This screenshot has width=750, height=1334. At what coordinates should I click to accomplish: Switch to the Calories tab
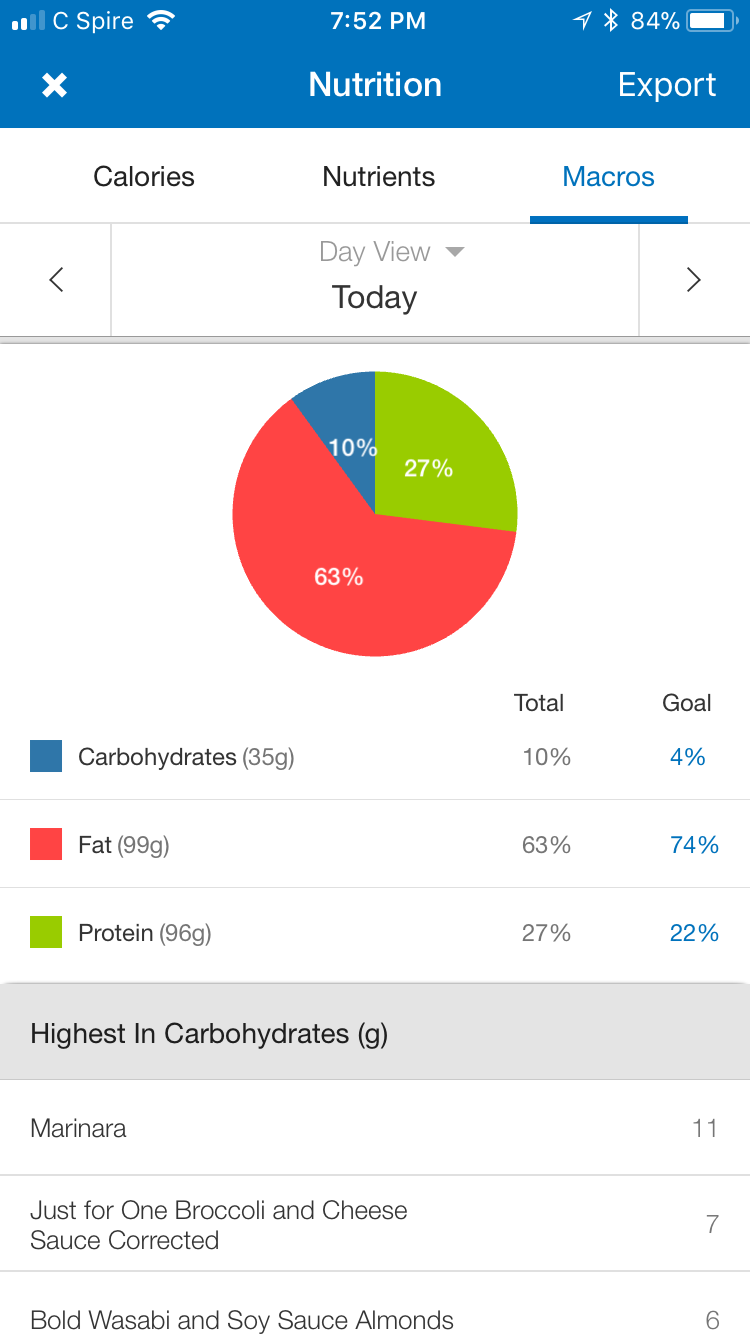tap(144, 177)
